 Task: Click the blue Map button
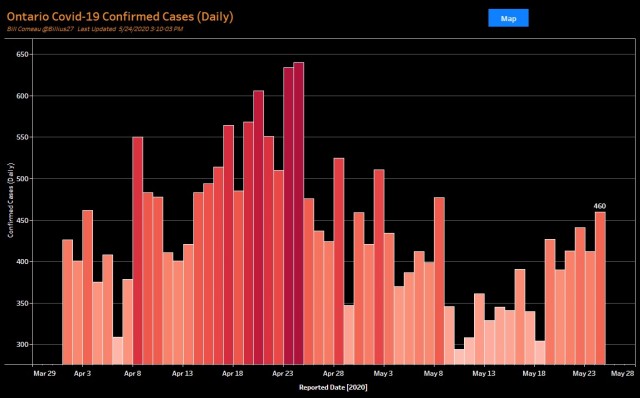(508, 18)
